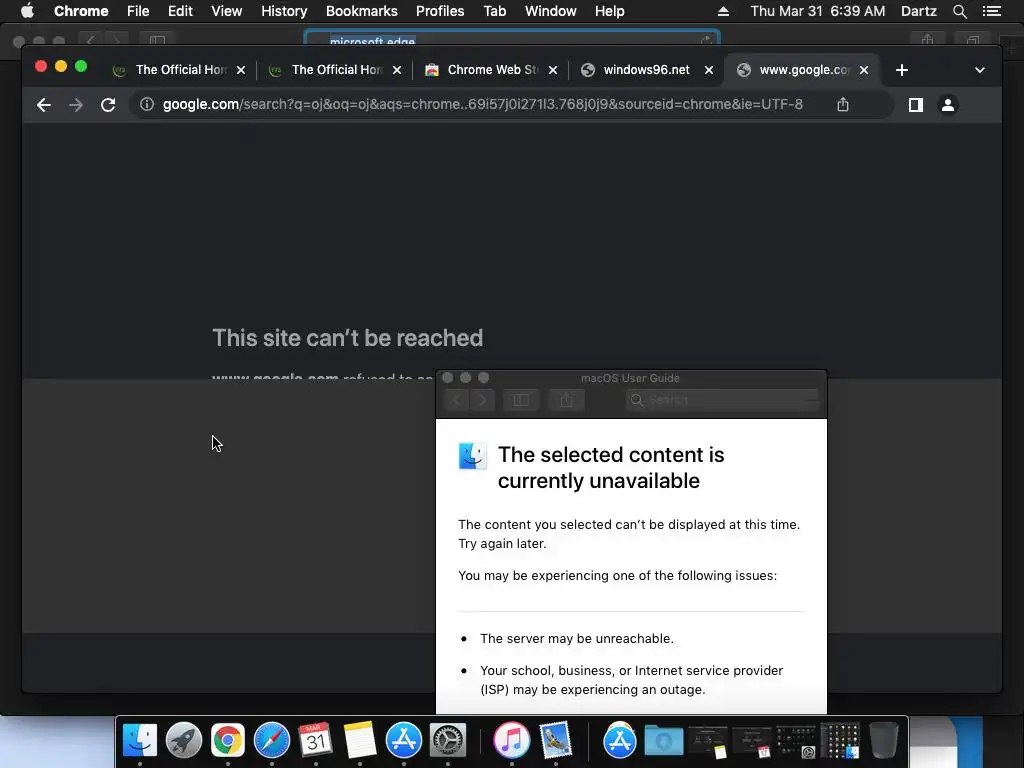
Task: Open the Bookmarks menu
Action: (x=362, y=11)
